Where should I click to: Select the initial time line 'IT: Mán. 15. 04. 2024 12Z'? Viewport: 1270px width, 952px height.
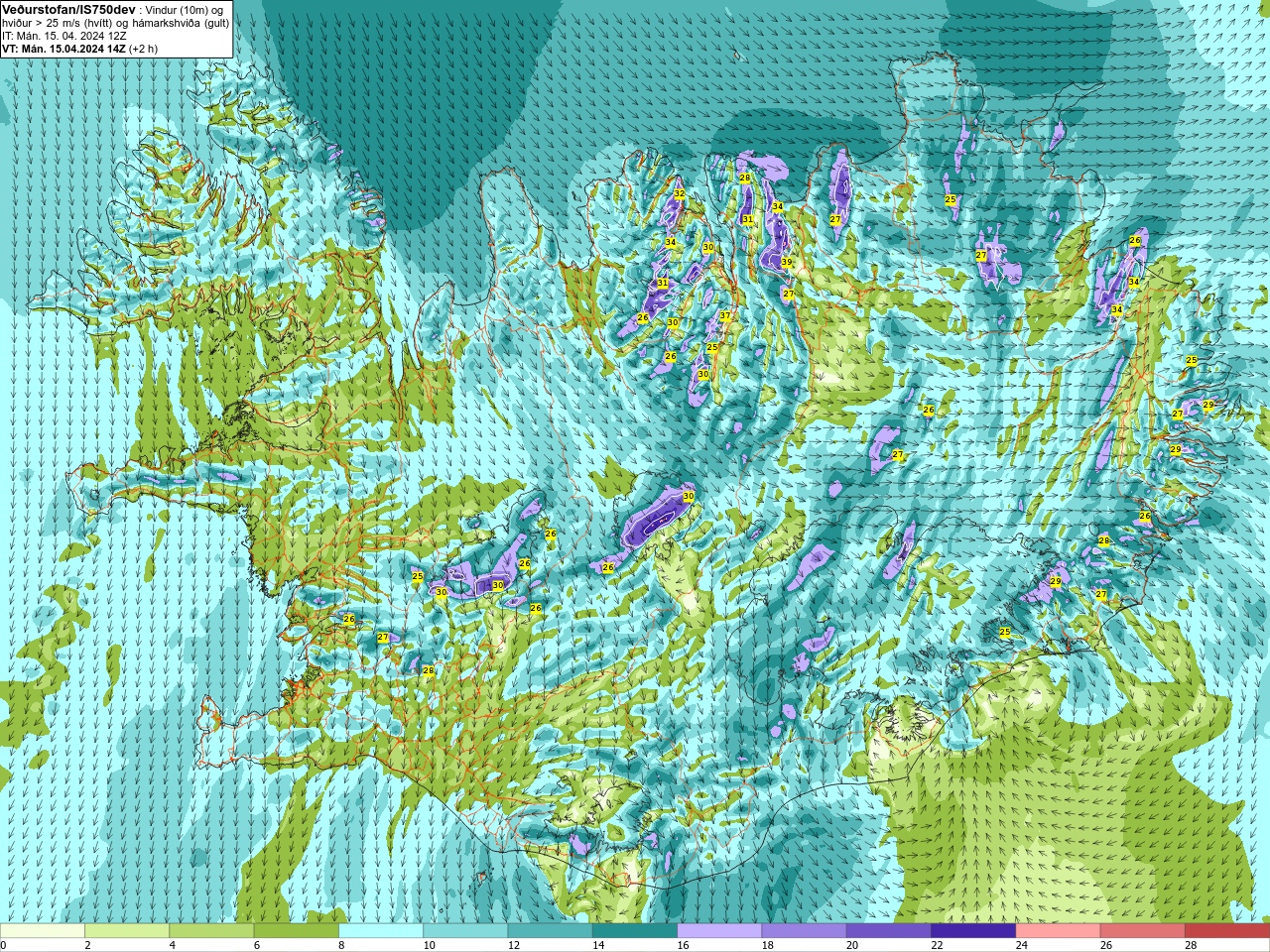pos(64,36)
